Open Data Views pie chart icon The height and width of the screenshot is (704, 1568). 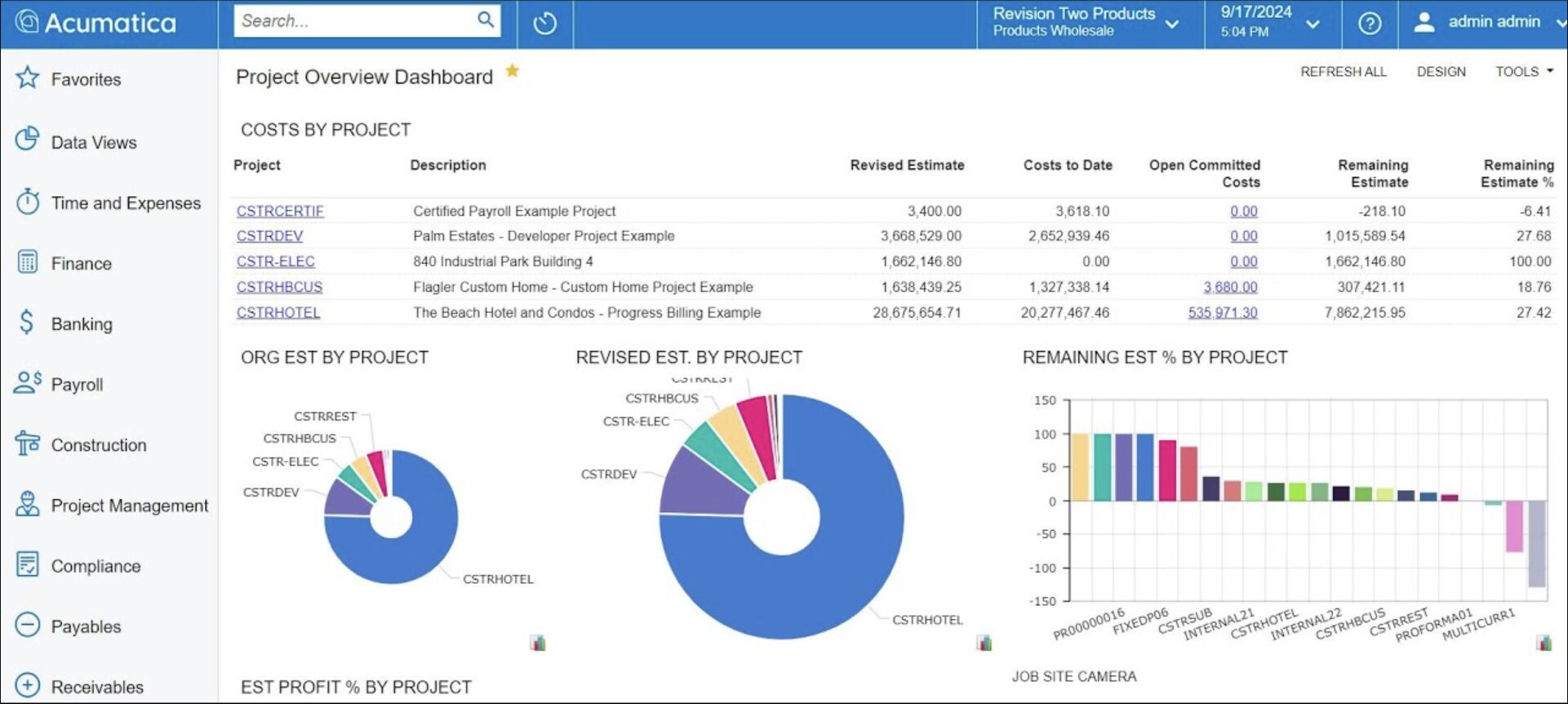click(28, 140)
